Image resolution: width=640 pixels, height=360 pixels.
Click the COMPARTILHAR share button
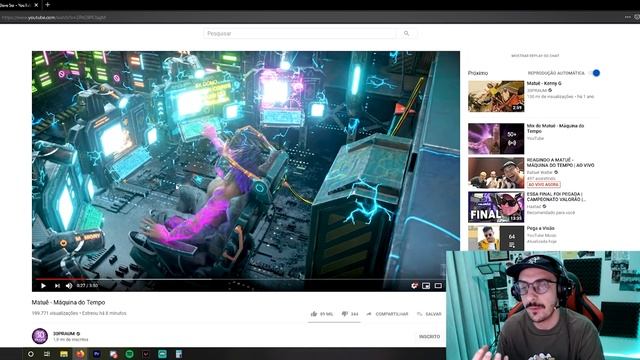387,314
